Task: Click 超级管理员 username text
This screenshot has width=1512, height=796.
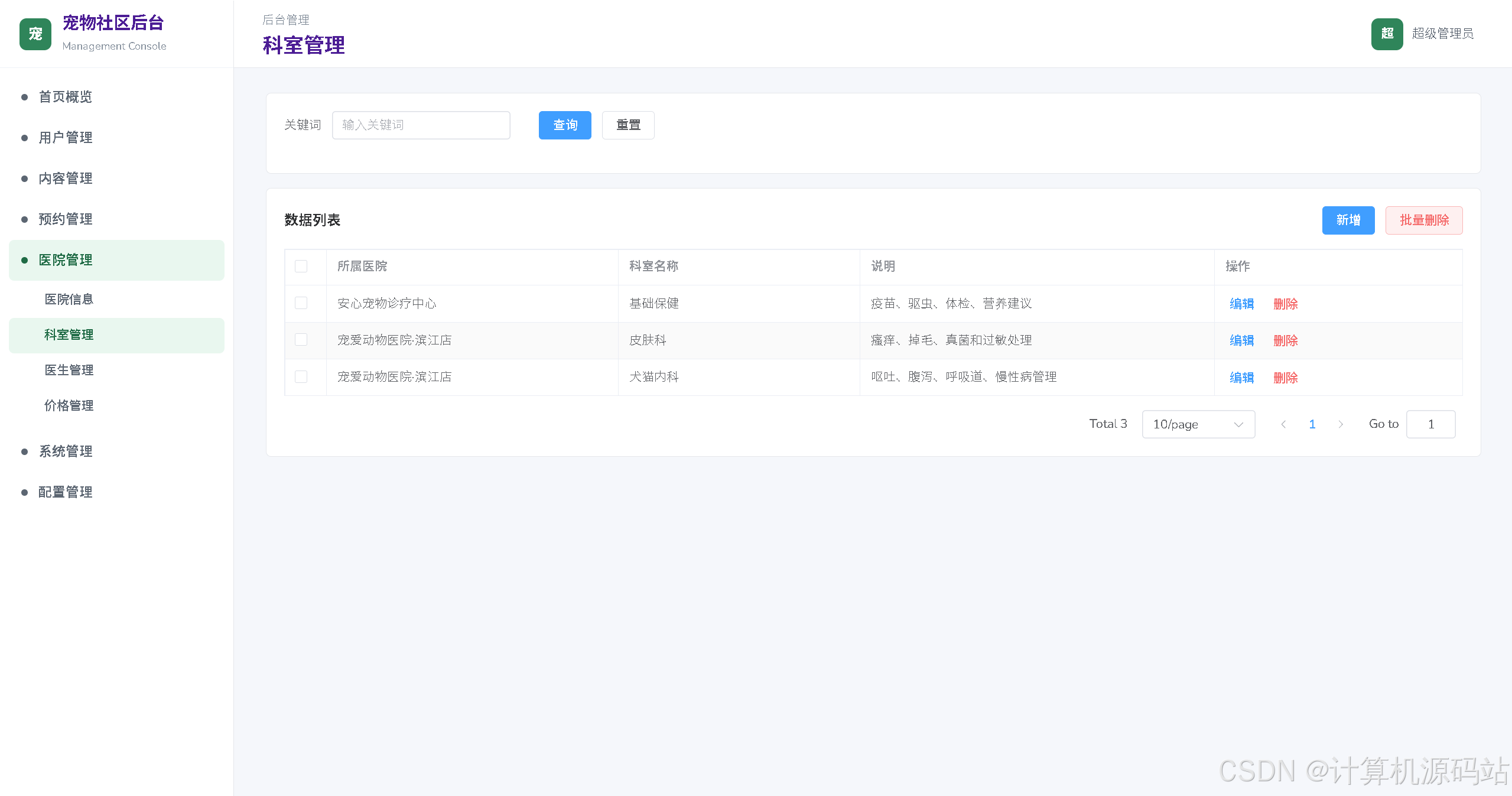Action: (1442, 34)
